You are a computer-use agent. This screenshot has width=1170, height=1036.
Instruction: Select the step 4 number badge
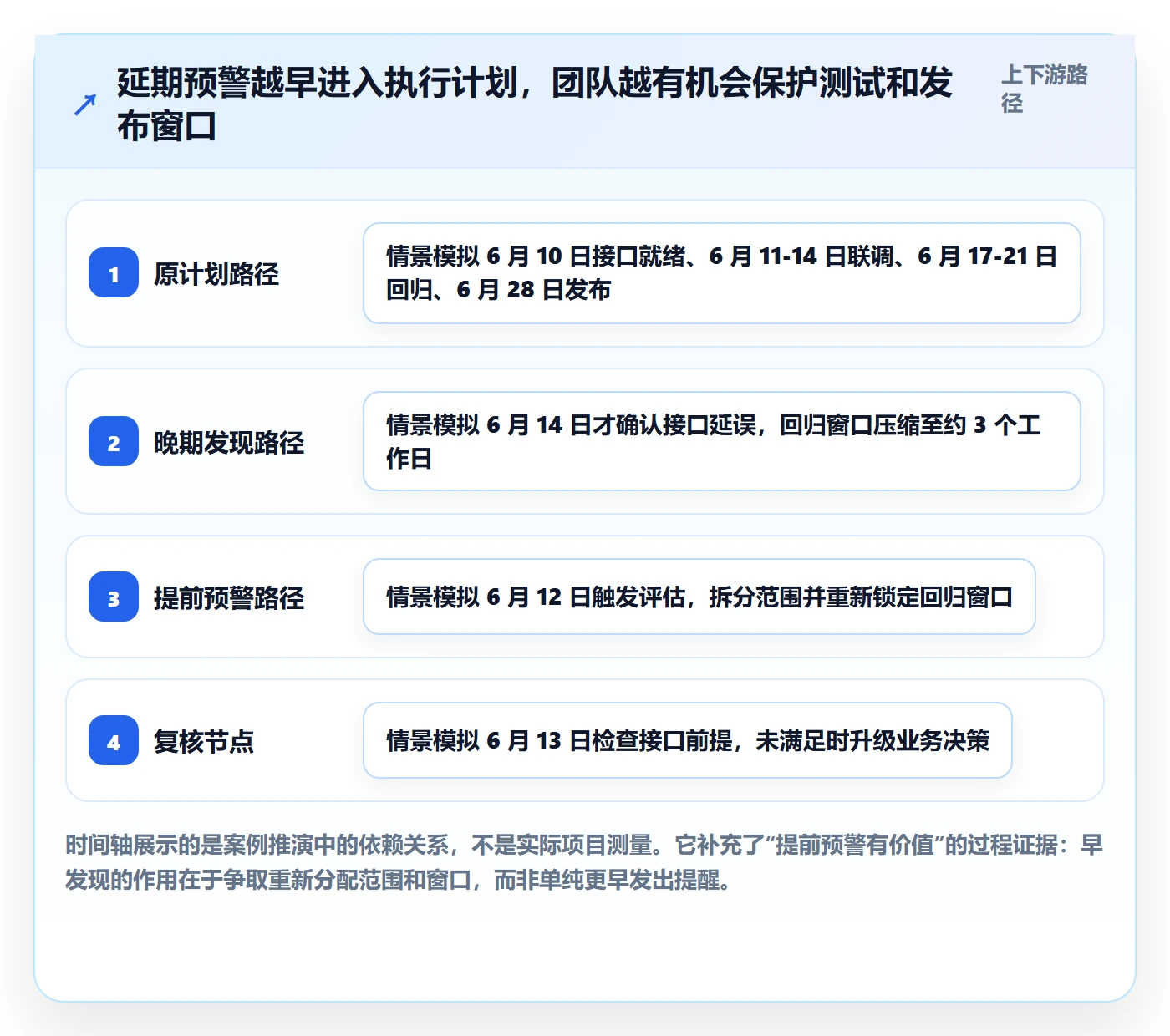(x=114, y=740)
